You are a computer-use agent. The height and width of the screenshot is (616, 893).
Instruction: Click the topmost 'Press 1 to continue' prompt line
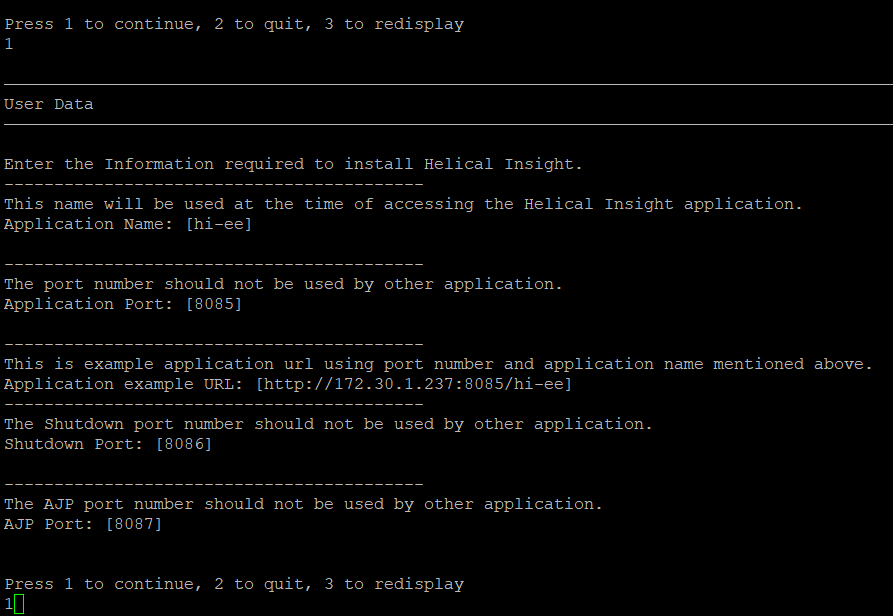click(x=234, y=24)
